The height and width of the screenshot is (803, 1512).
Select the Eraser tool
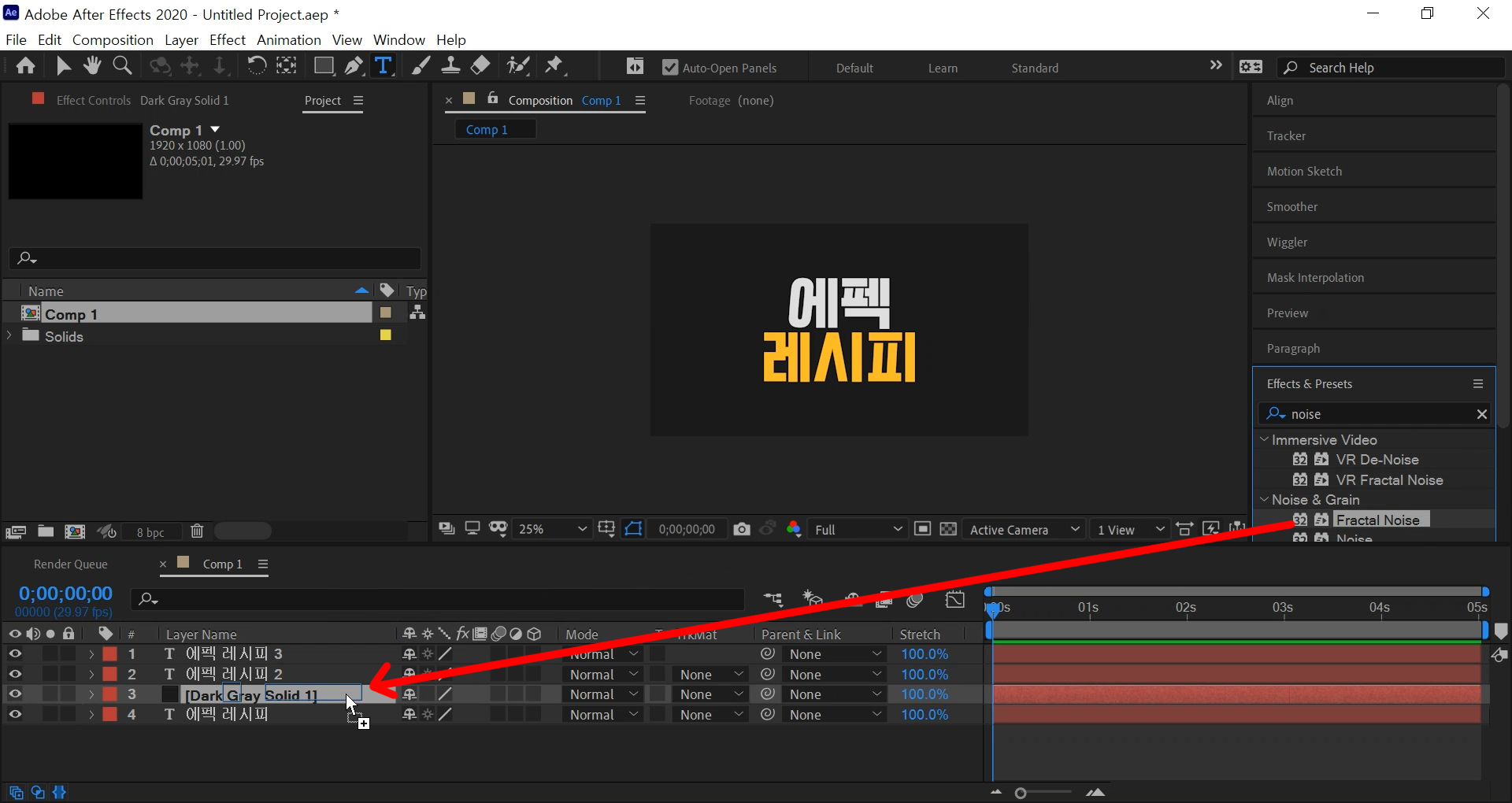pyautogui.click(x=480, y=66)
